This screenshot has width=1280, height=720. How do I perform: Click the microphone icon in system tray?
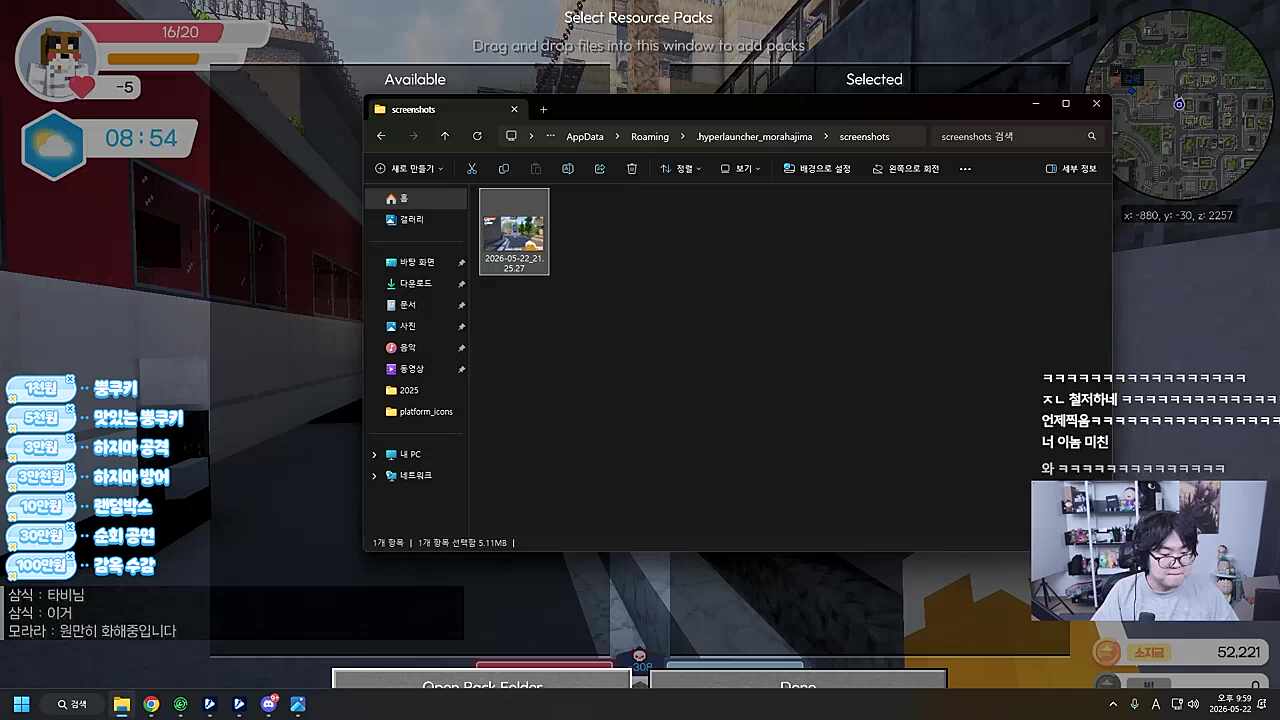point(1135,704)
